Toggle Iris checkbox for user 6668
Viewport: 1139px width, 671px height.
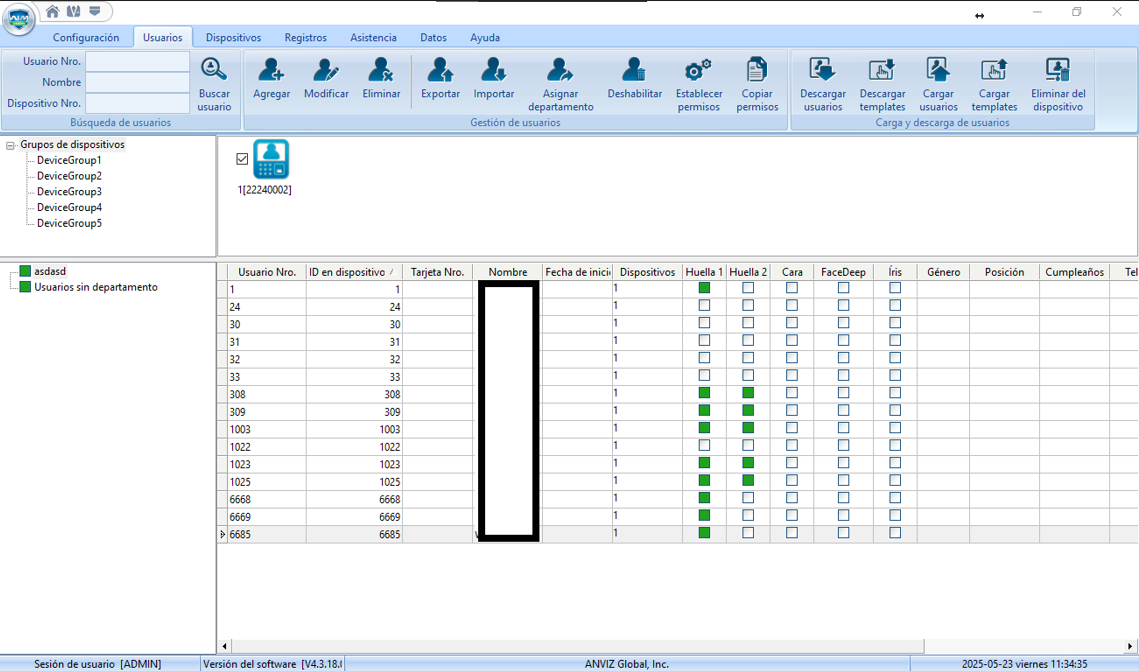pyautogui.click(x=895, y=498)
